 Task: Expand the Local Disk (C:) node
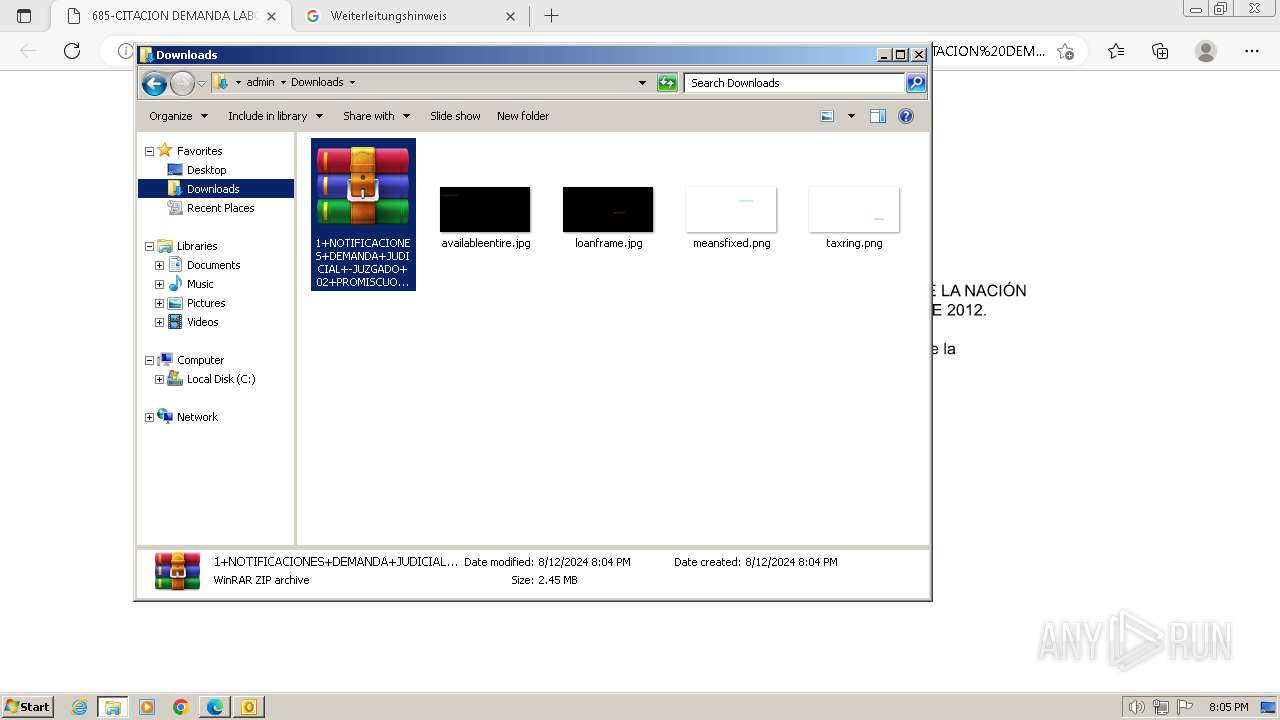tap(159, 380)
